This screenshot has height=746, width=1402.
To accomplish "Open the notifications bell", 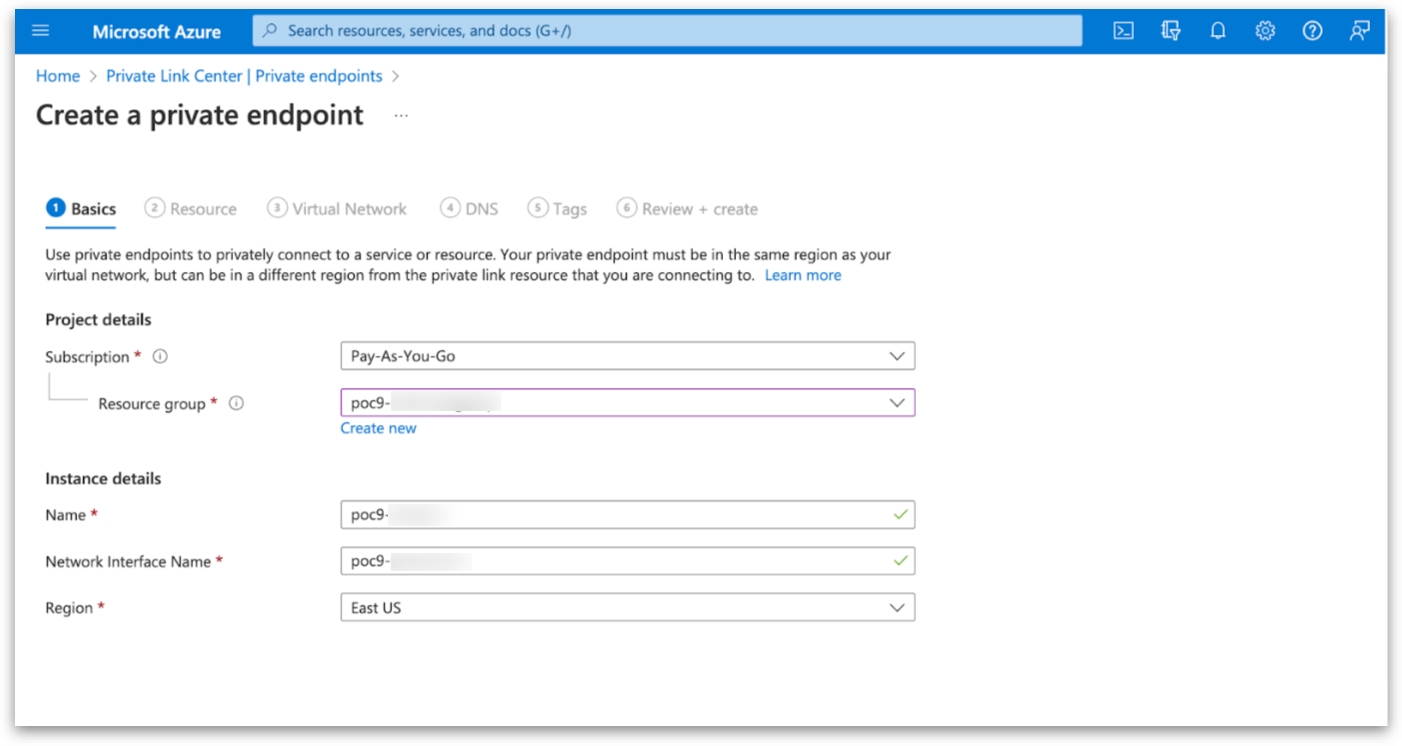I will [x=1217, y=31].
